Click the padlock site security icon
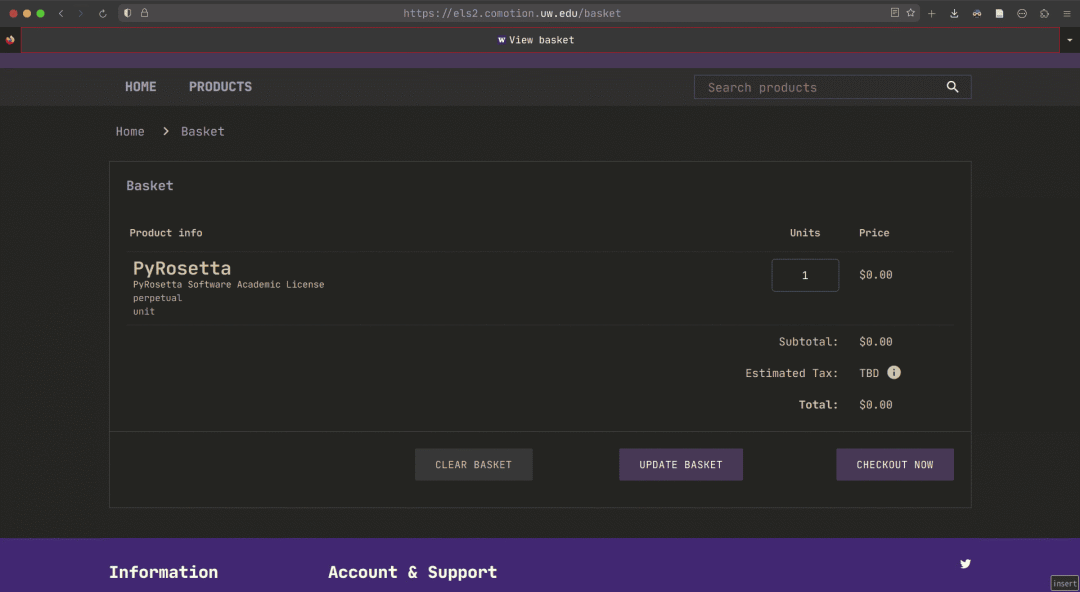Screen dimensions: 1080x592 tap(145, 12)
